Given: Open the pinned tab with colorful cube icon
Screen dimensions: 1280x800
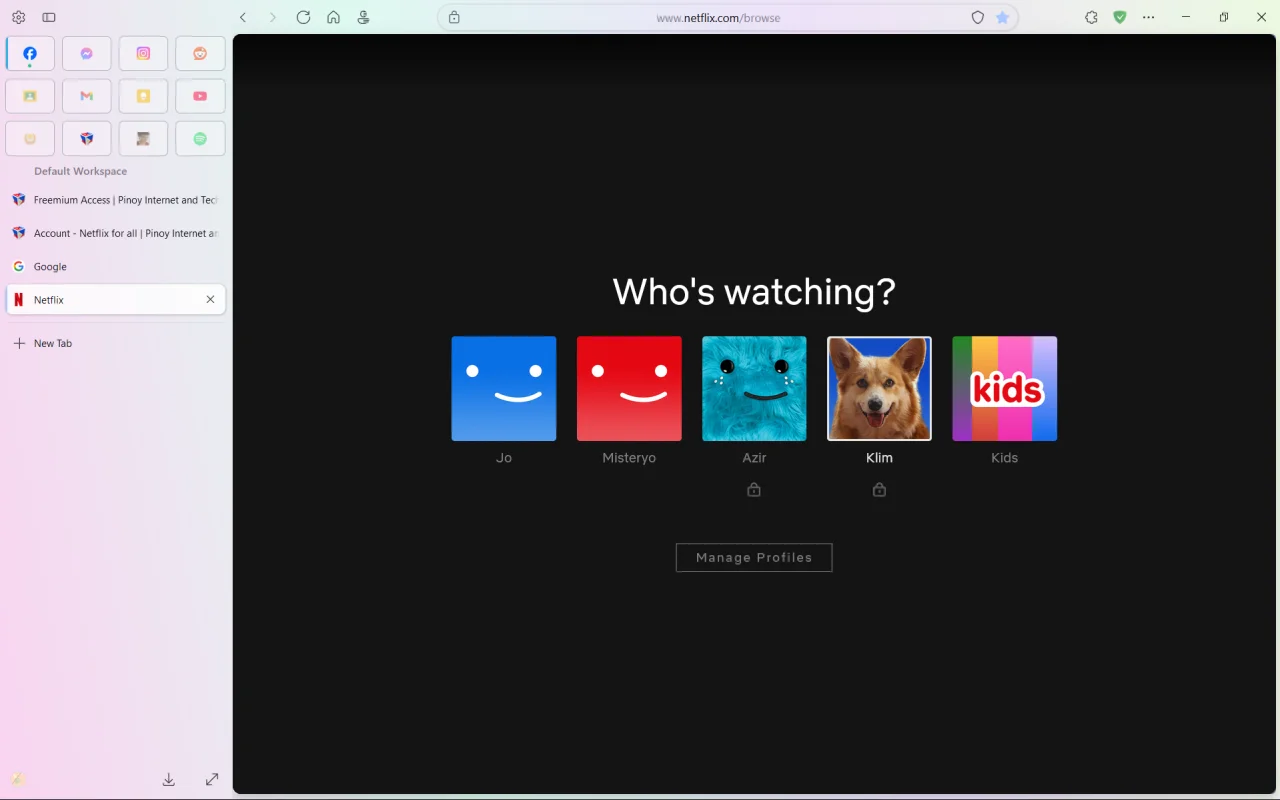Looking at the screenshot, I should pyautogui.click(x=87, y=139).
